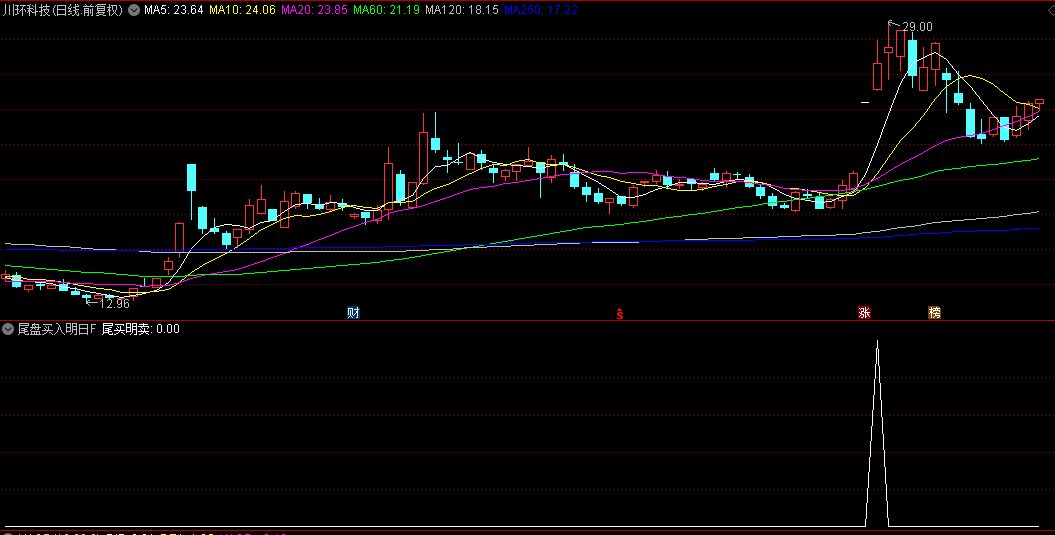This screenshot has width=1055, height=535.
Task: Select the MA60: 21.19 label
Action: point(386,10)
